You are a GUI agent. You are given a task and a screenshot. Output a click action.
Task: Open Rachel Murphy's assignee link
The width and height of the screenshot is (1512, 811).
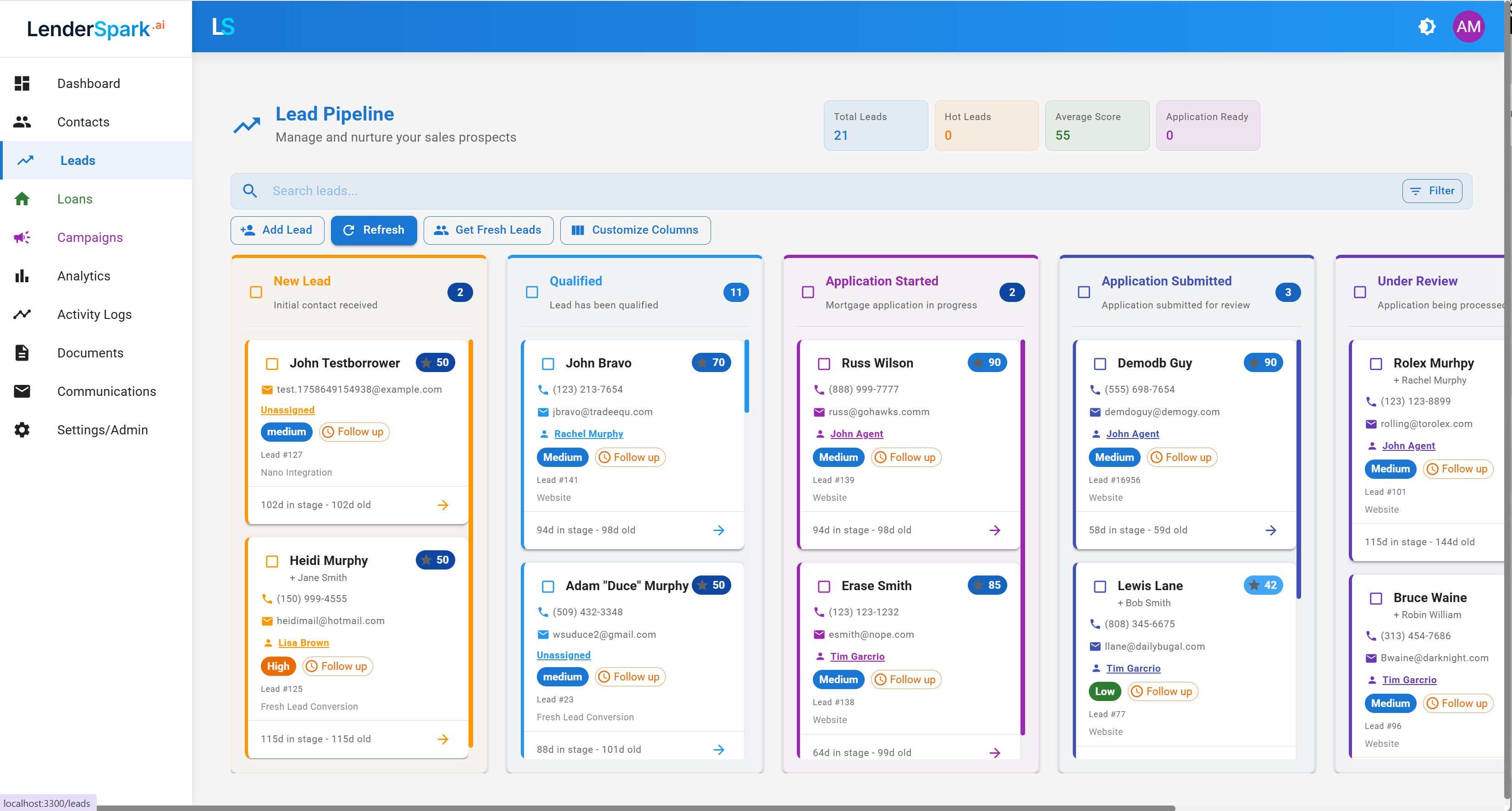pyautogui.click(x=588, y=433)
